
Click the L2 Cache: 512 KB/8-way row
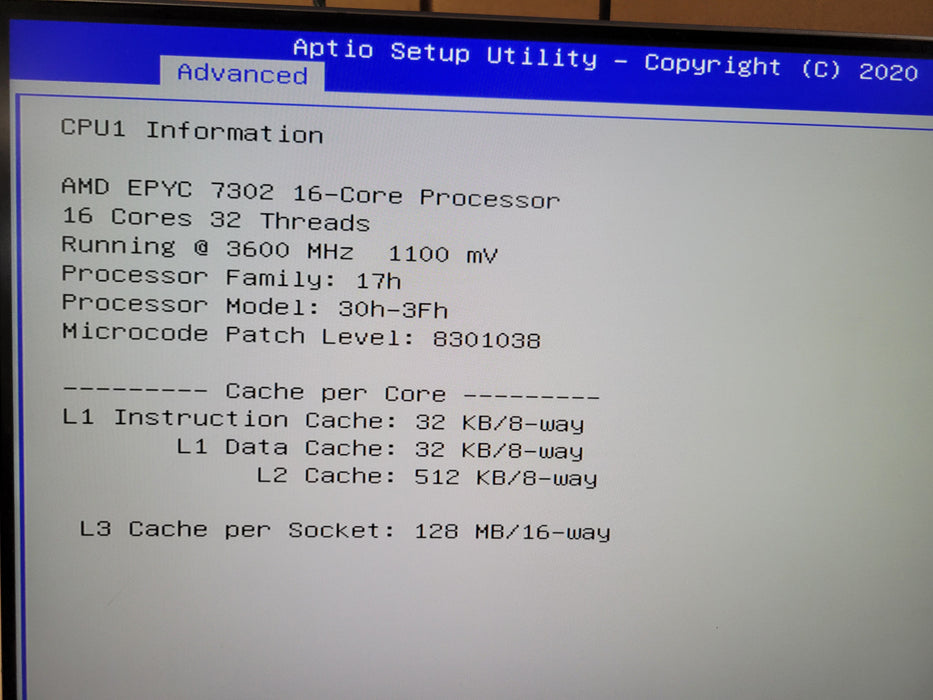(427, 476)
